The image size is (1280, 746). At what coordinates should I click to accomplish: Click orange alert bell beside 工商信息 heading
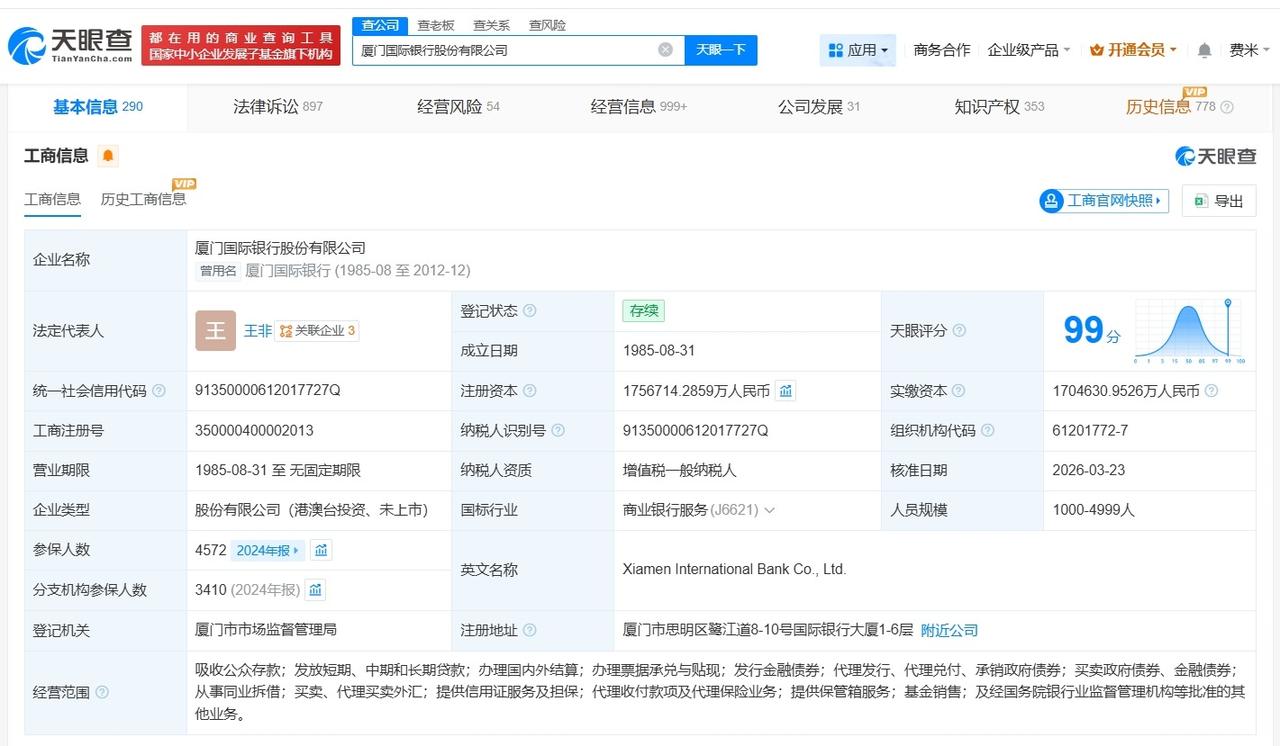click(x=108, y=156)
